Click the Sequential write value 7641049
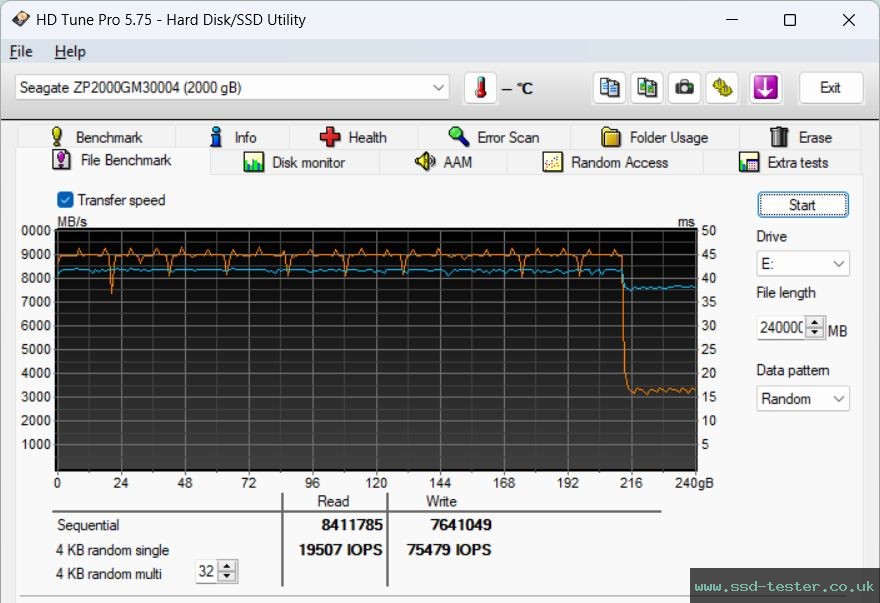Screen dimensions: 880x603 coord(461,525)
